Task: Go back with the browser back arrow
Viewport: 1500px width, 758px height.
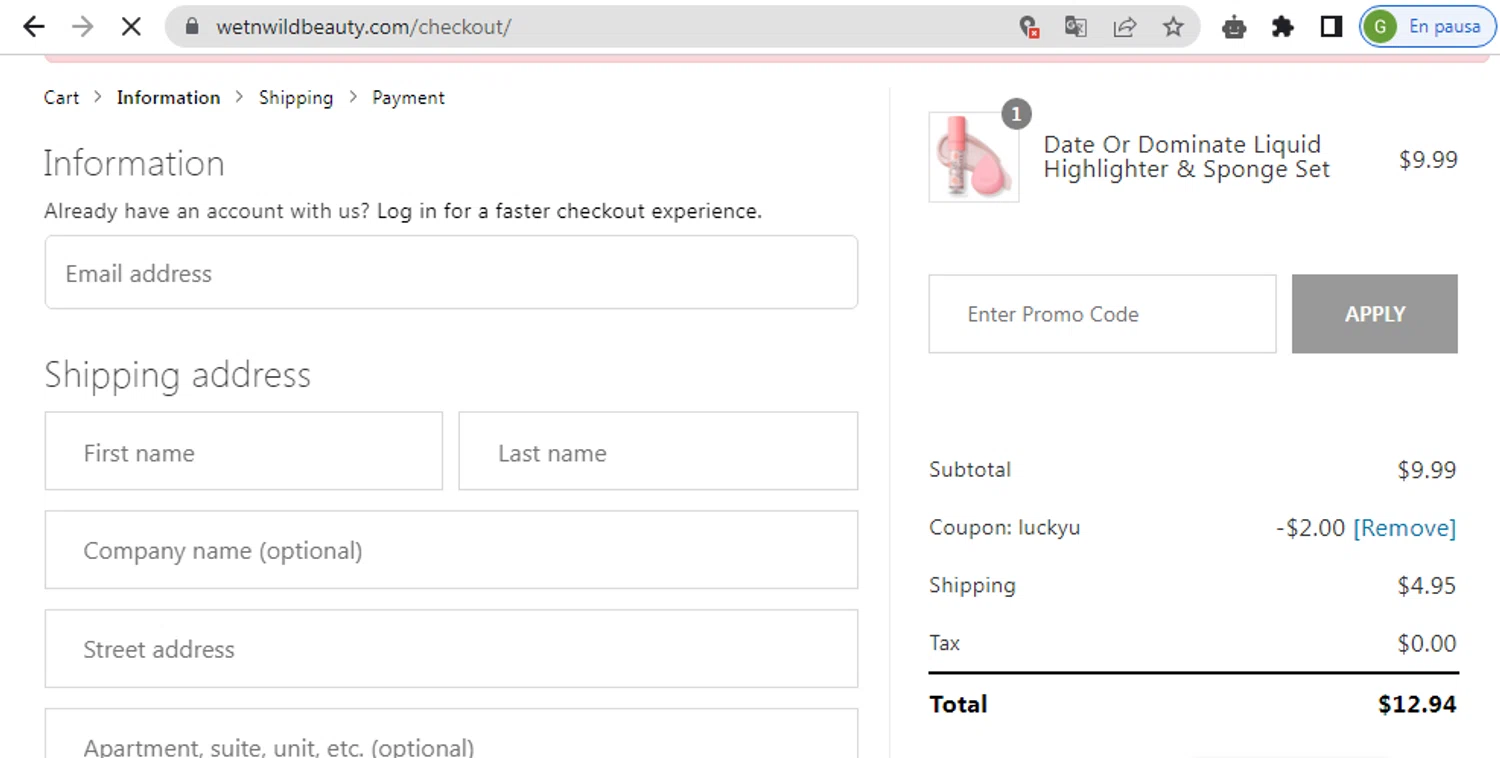Action: coord(34,27)
